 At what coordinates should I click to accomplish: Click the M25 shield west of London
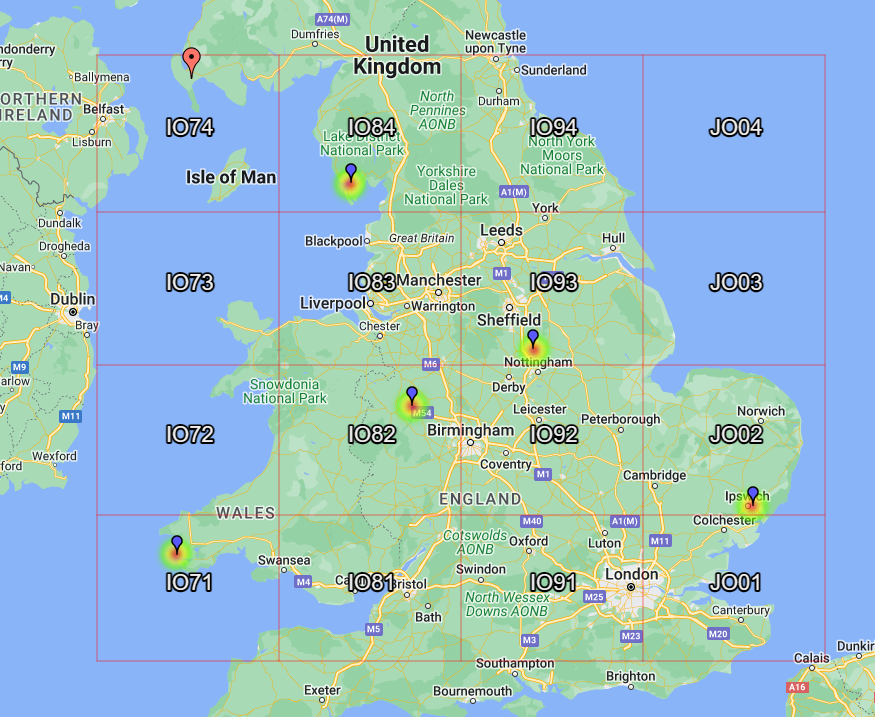click(x=594, y=596)
